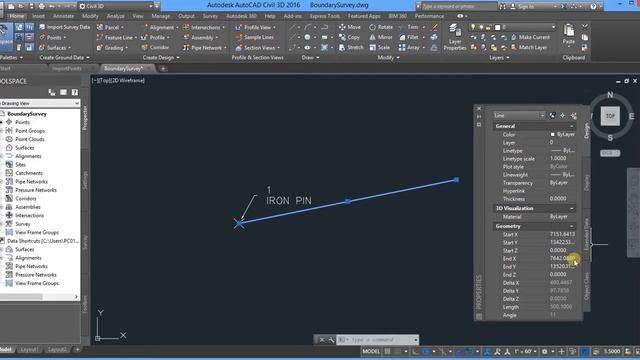Viewport: 640px width, 360px height.
Task: Collapse the Geometry section in Properties
Action: pos(571,226)
